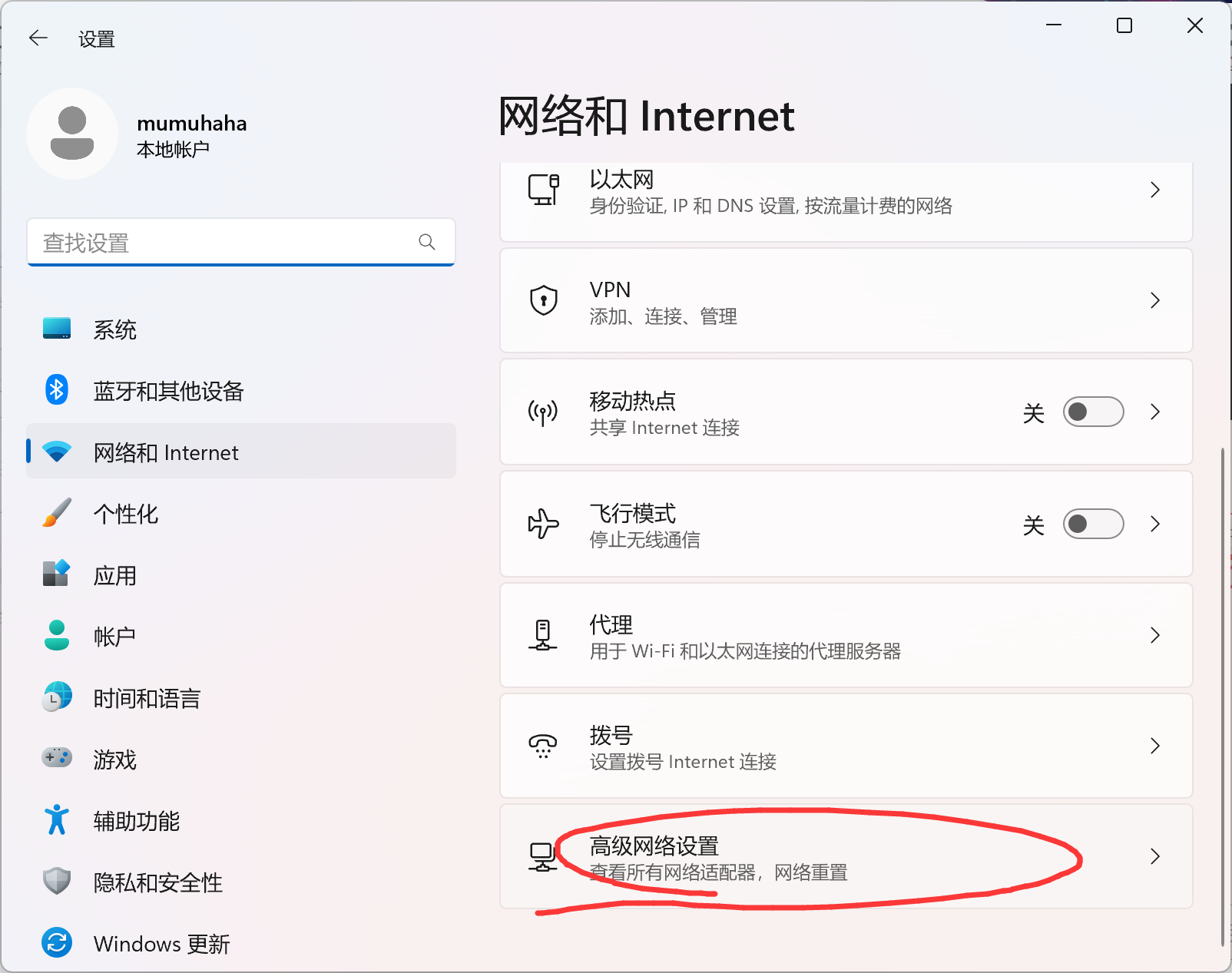Open 时间和语言 settings category
The image size is (1232, 973).
147,698
